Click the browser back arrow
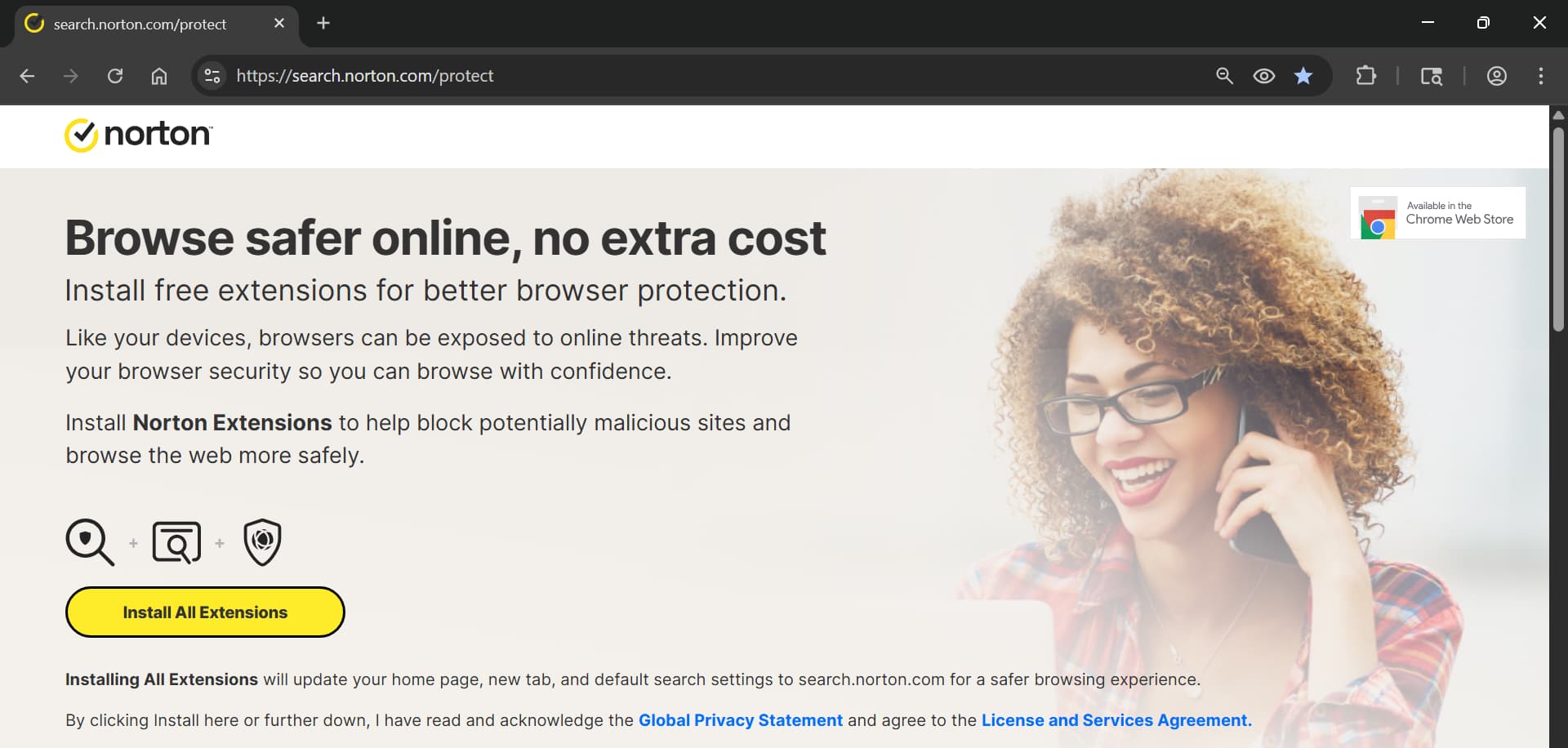This screenshot has height=748, width=1568. [27, 76]
